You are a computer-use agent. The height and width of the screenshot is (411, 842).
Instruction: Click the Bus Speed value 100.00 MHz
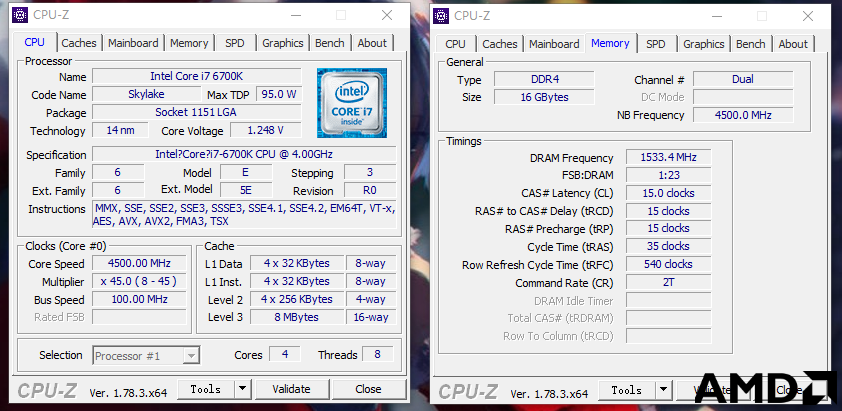pyautogui.click(x=140, y=299)
